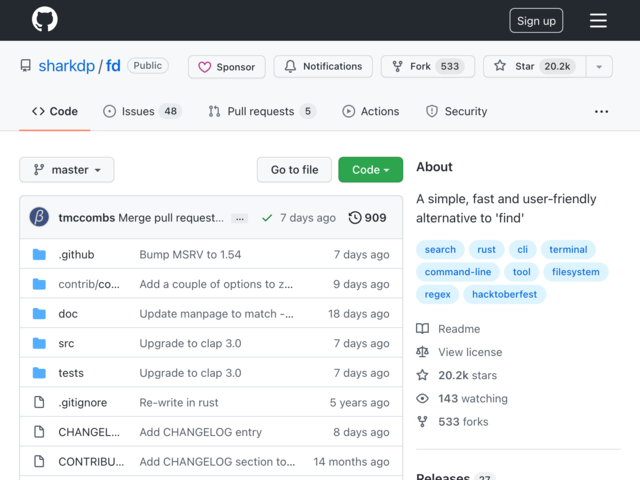Image resolution: width=640 pixels, height=480 pixels.
Task: Click the Sponsor heart button
Action: (x=227, y=67)
